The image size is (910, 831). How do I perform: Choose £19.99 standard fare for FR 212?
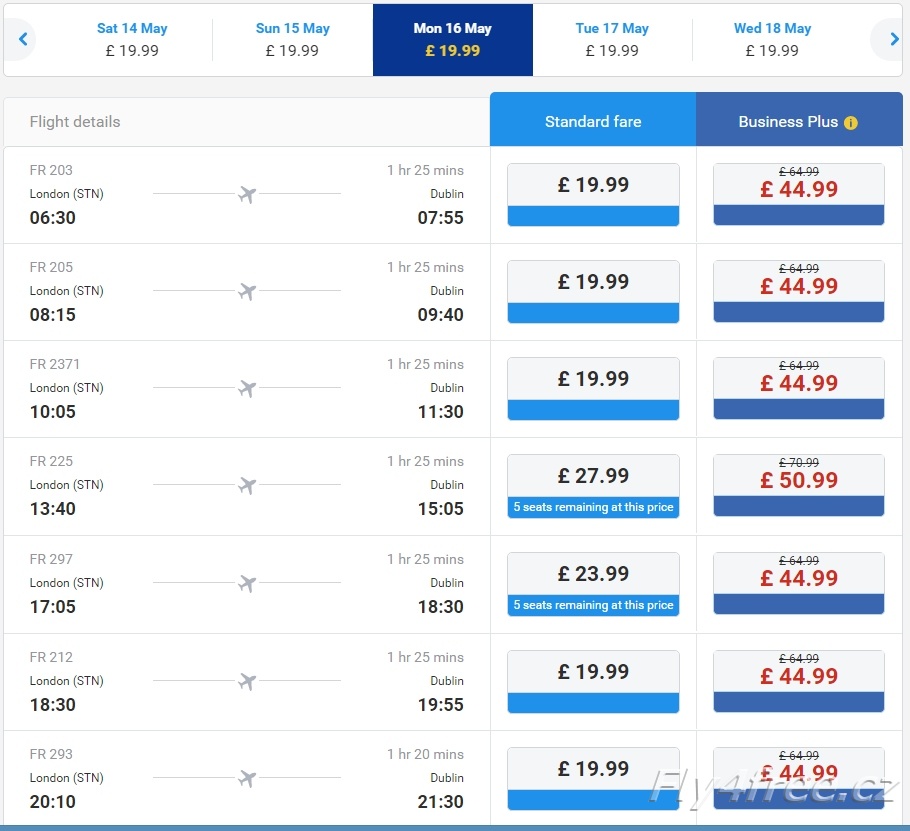click(x=593, y=681)
